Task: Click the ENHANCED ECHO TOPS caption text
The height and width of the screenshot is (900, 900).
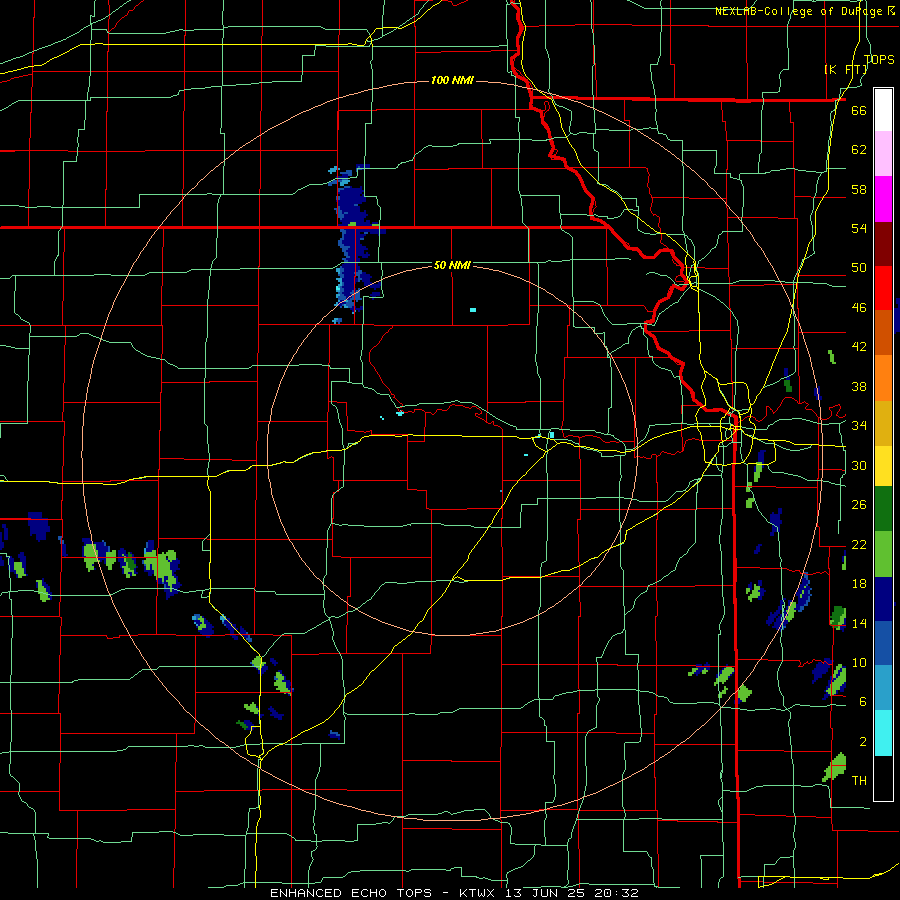Action: click(351, 893)
